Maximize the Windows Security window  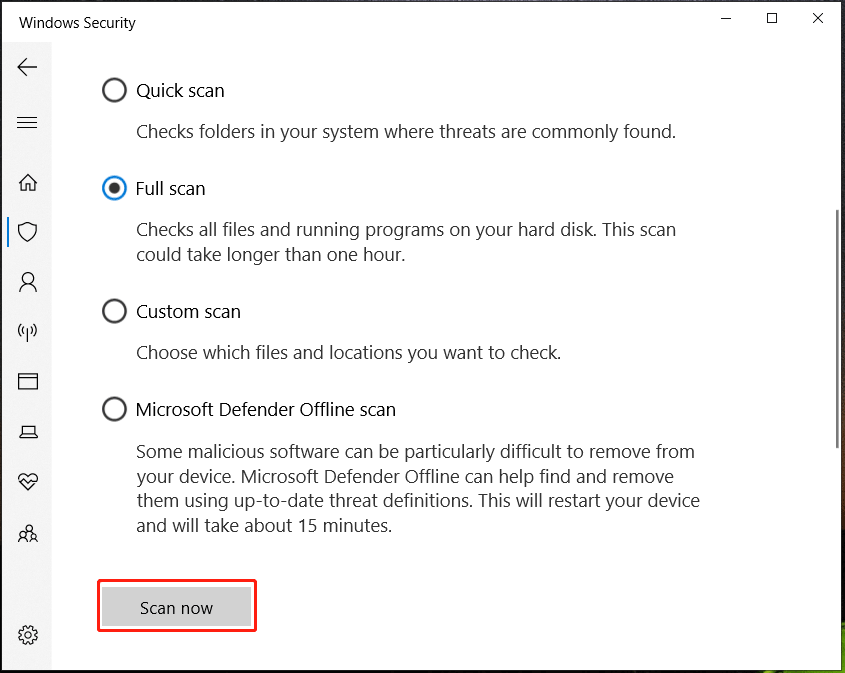pos(772,19)
